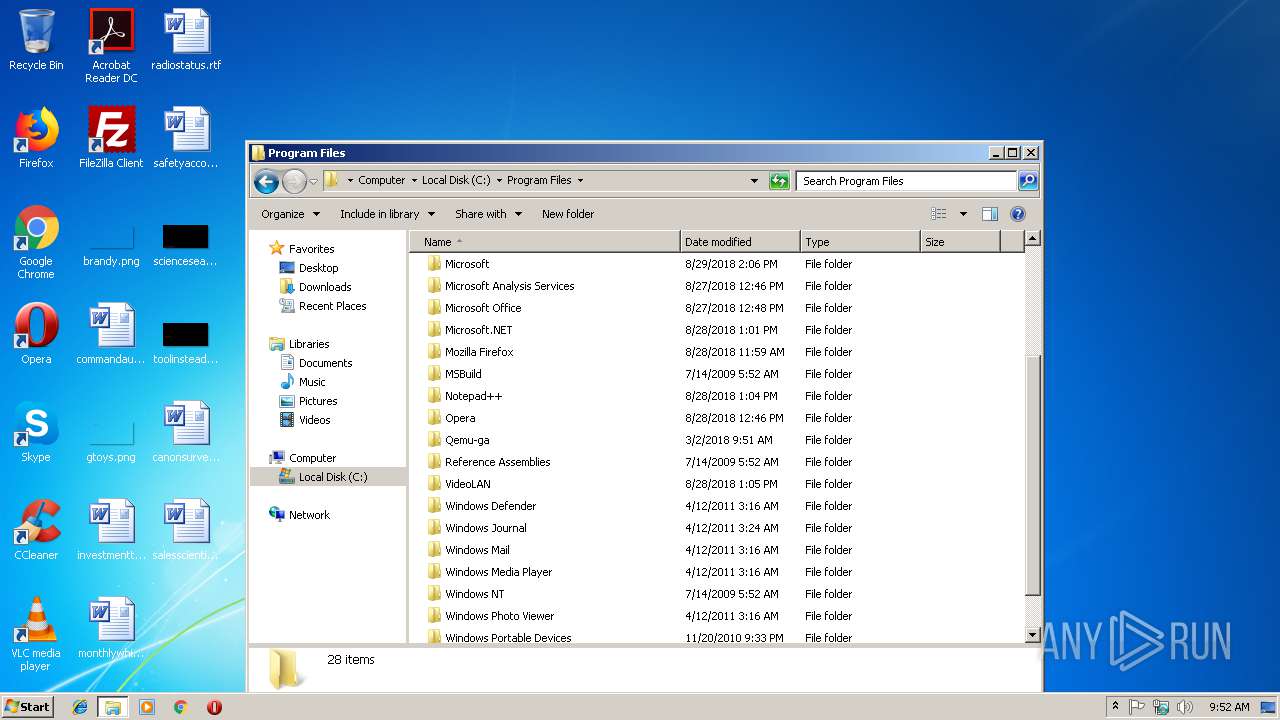Select the Notepad++ folder

click(473, 396)
